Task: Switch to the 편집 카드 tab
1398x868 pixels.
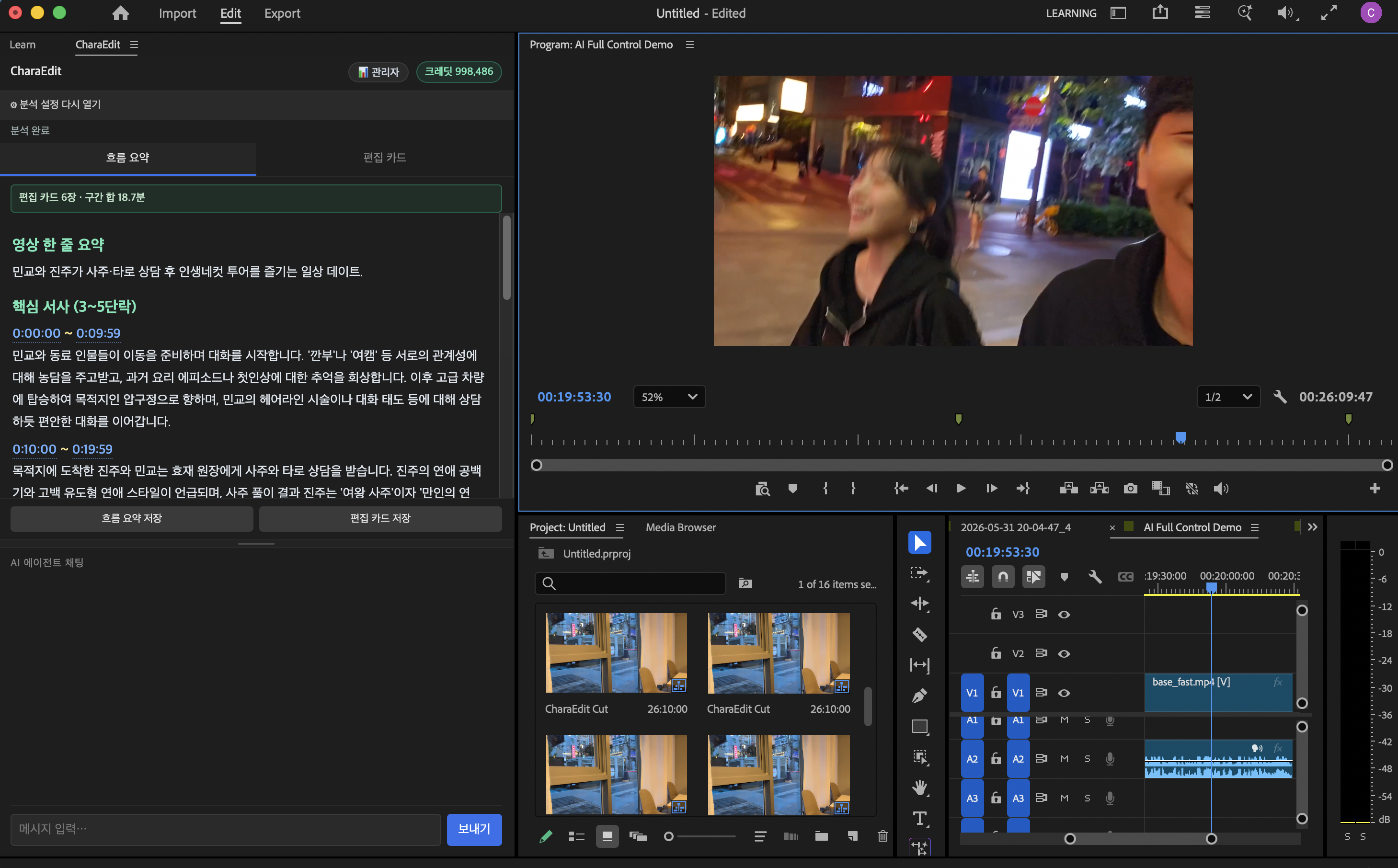Action: [x=385, y=157]
